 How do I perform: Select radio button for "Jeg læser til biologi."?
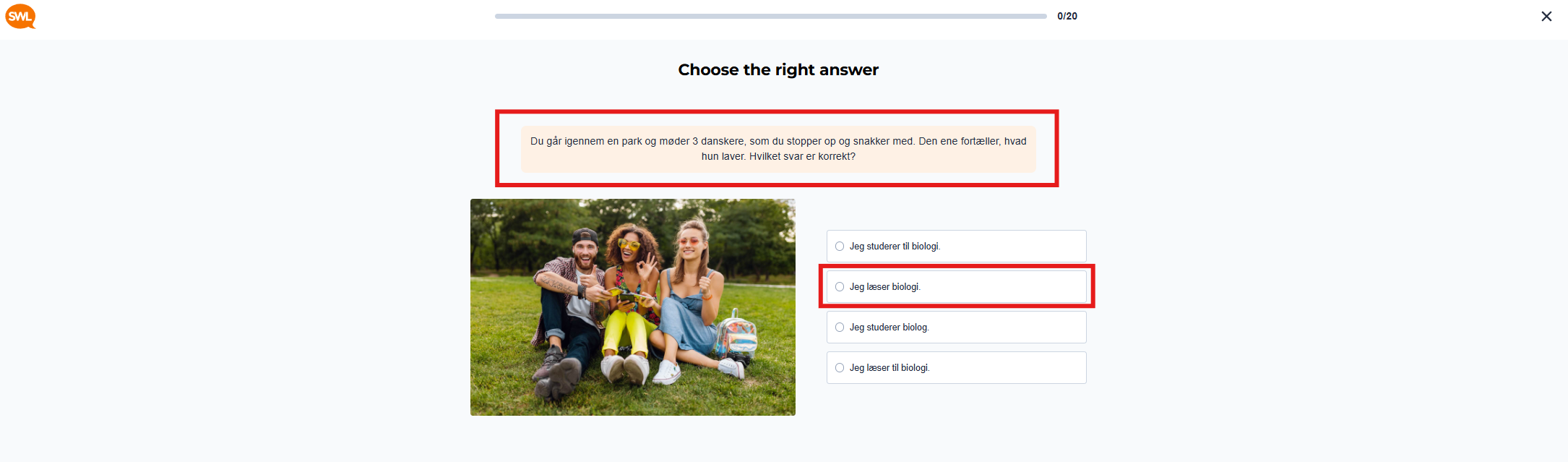click(x=840, y=368)
